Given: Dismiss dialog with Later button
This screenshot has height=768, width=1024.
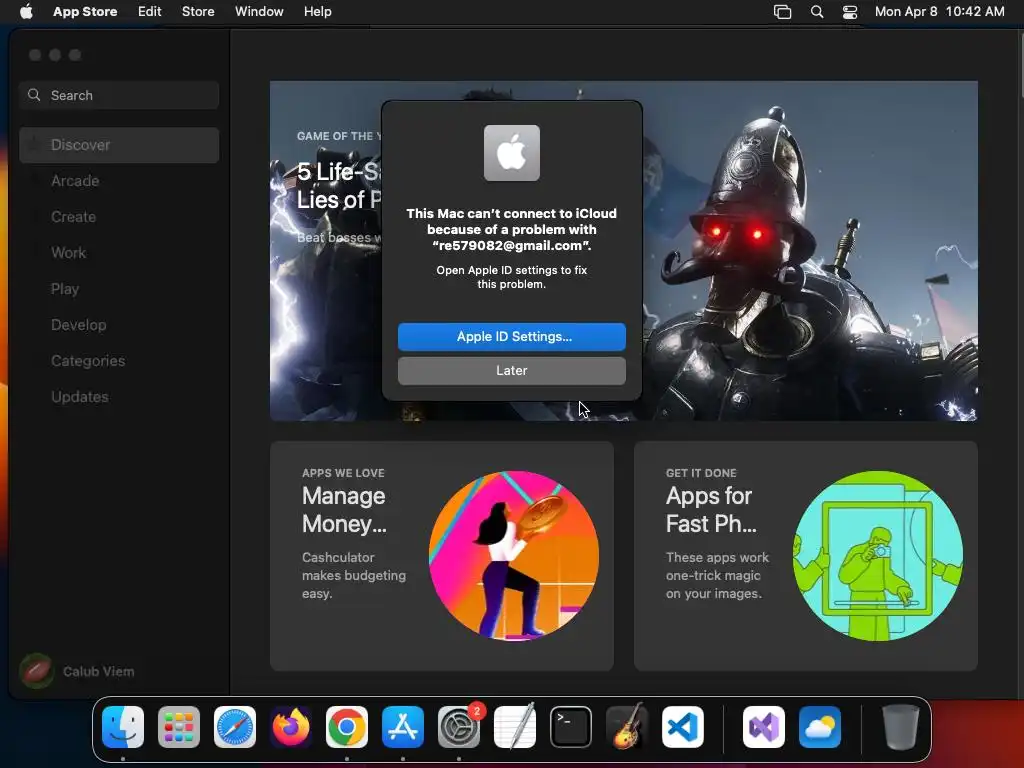Looking at the screenshot, I should coord(511,371).
